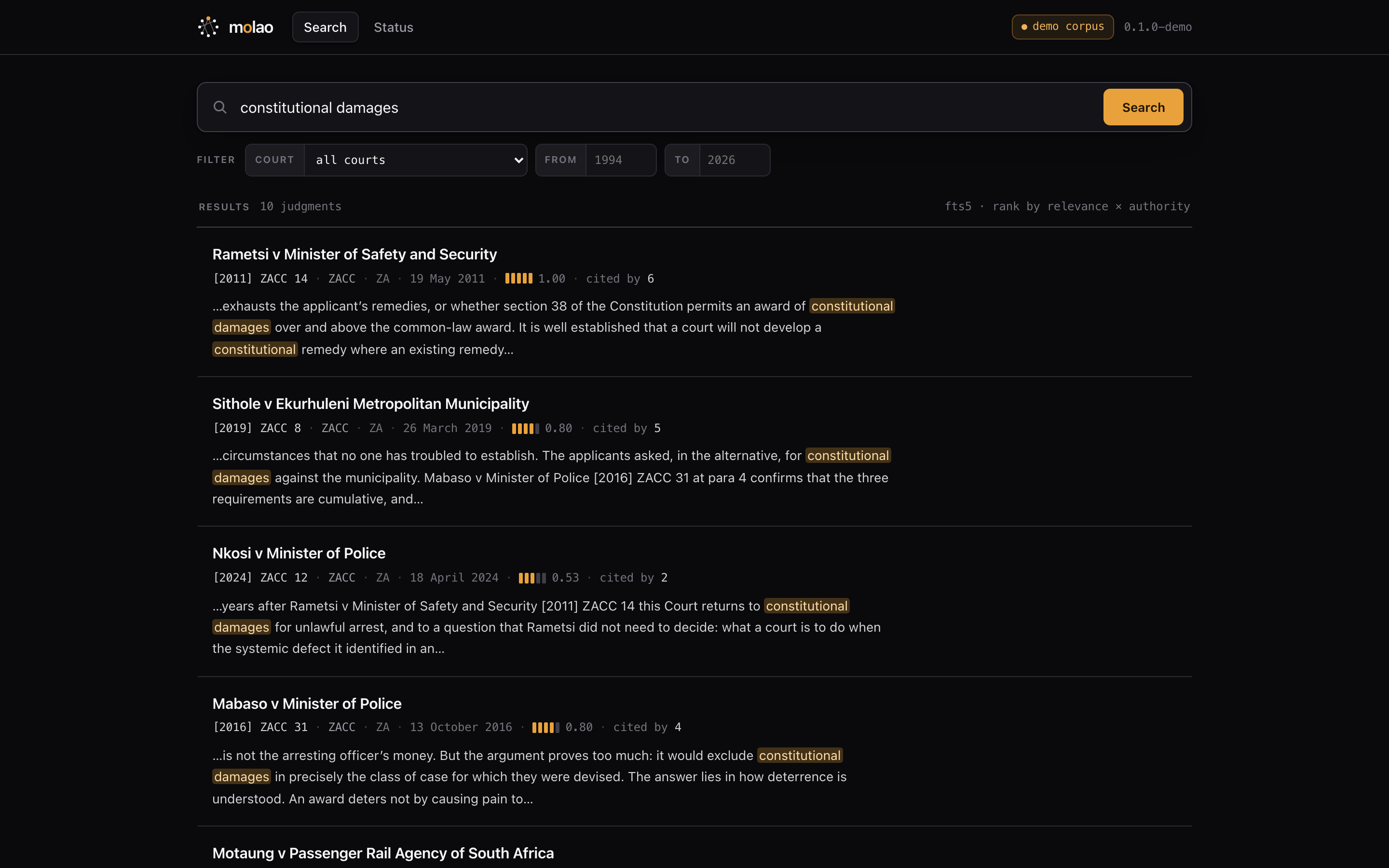
Task: Click citation "[2019] ZACC 8"
Action: pos(257,428)
